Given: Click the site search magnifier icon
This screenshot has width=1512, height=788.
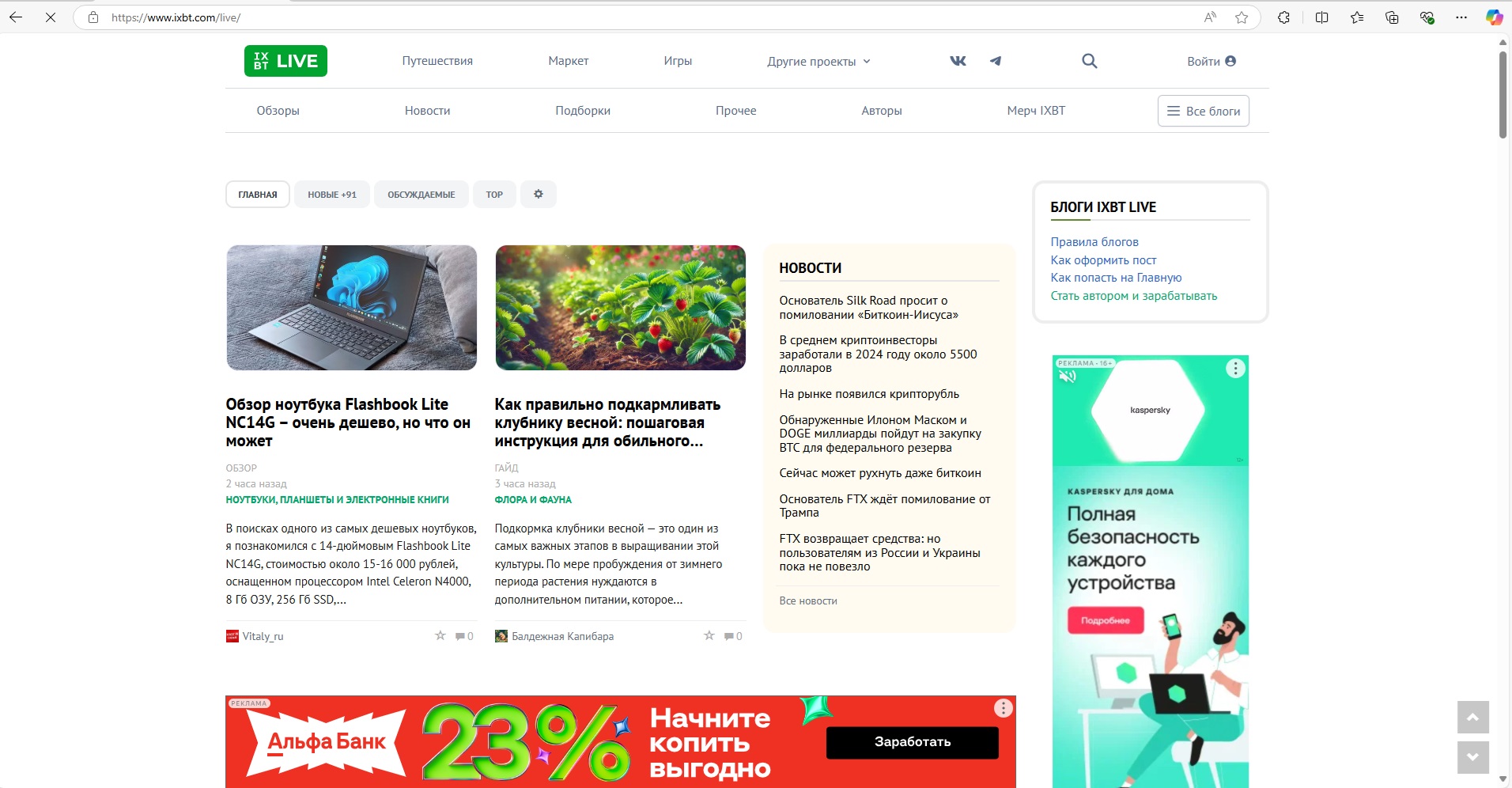Looking at the screenshot, I should coord(1089,61).
